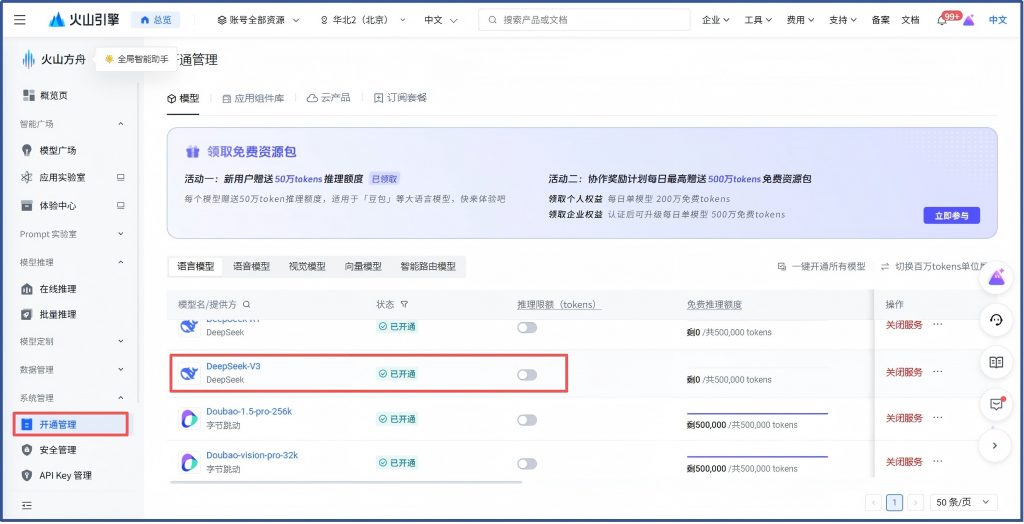Screen dimensions: 1024x524
Task: Open the hamburger menu in top bar
Action: [x=21, y=20]
